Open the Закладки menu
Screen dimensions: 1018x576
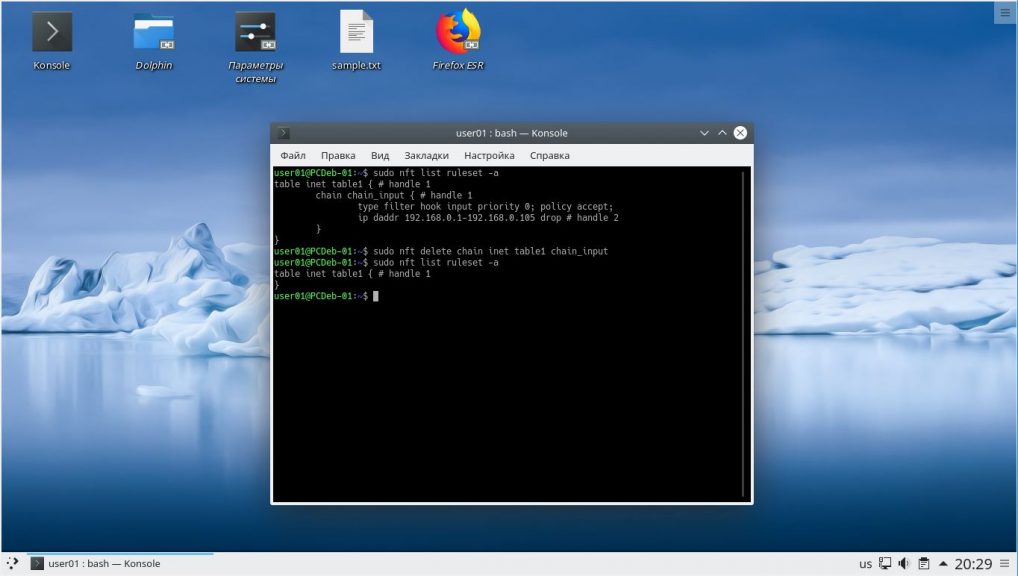click(427, 155)
